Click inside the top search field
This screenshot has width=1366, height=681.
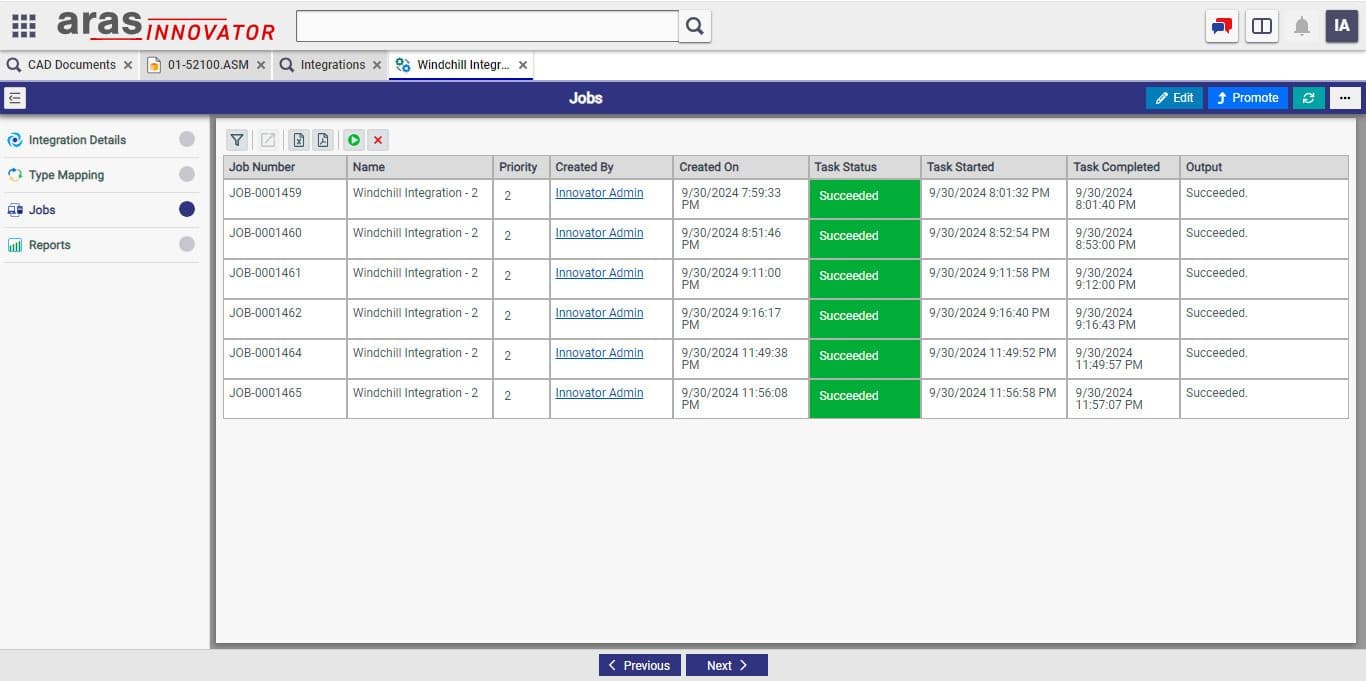[x=487, y=26]
